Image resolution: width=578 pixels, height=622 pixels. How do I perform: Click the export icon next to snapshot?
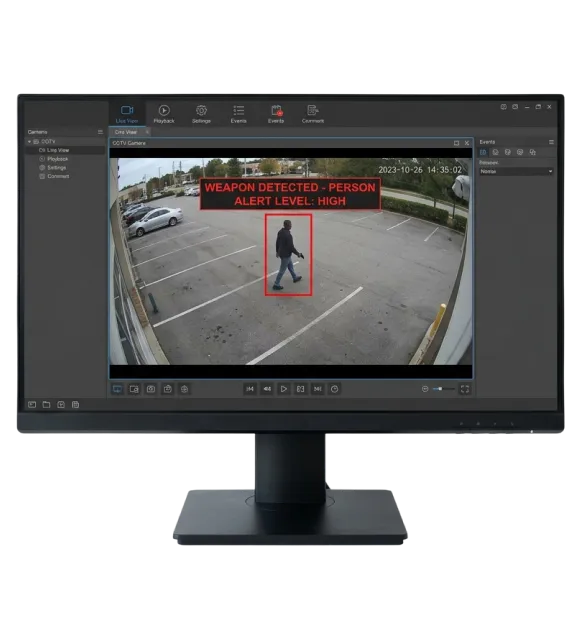pos(167,389)
